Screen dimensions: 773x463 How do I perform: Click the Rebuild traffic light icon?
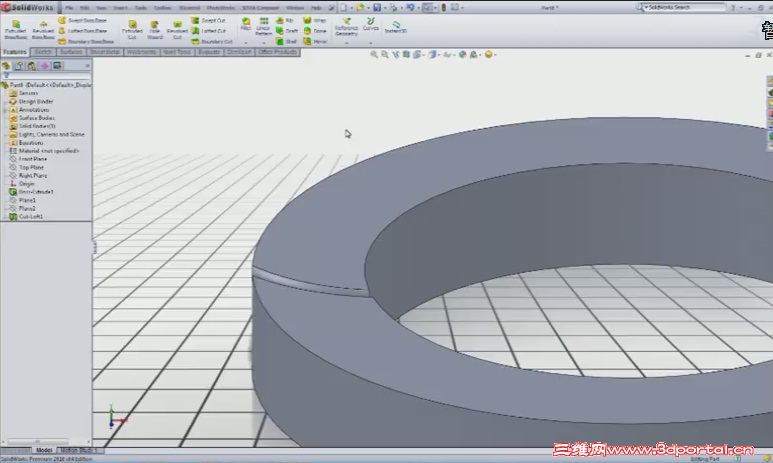coord(444,7)
